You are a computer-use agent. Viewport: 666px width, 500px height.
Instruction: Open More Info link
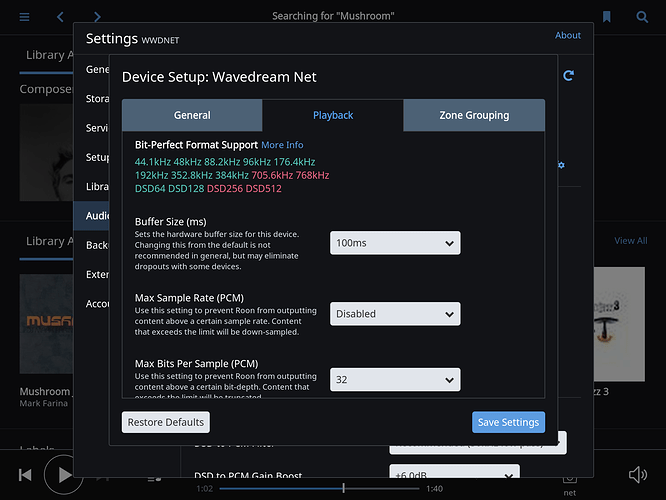[x=282, y=145]
